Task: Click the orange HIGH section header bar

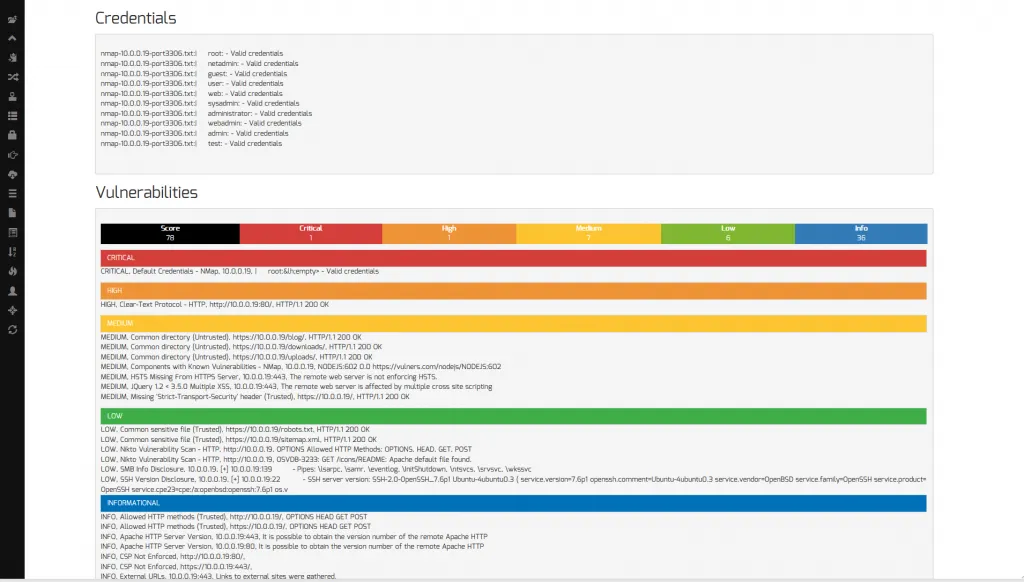Action: click(x=513, y=291)
